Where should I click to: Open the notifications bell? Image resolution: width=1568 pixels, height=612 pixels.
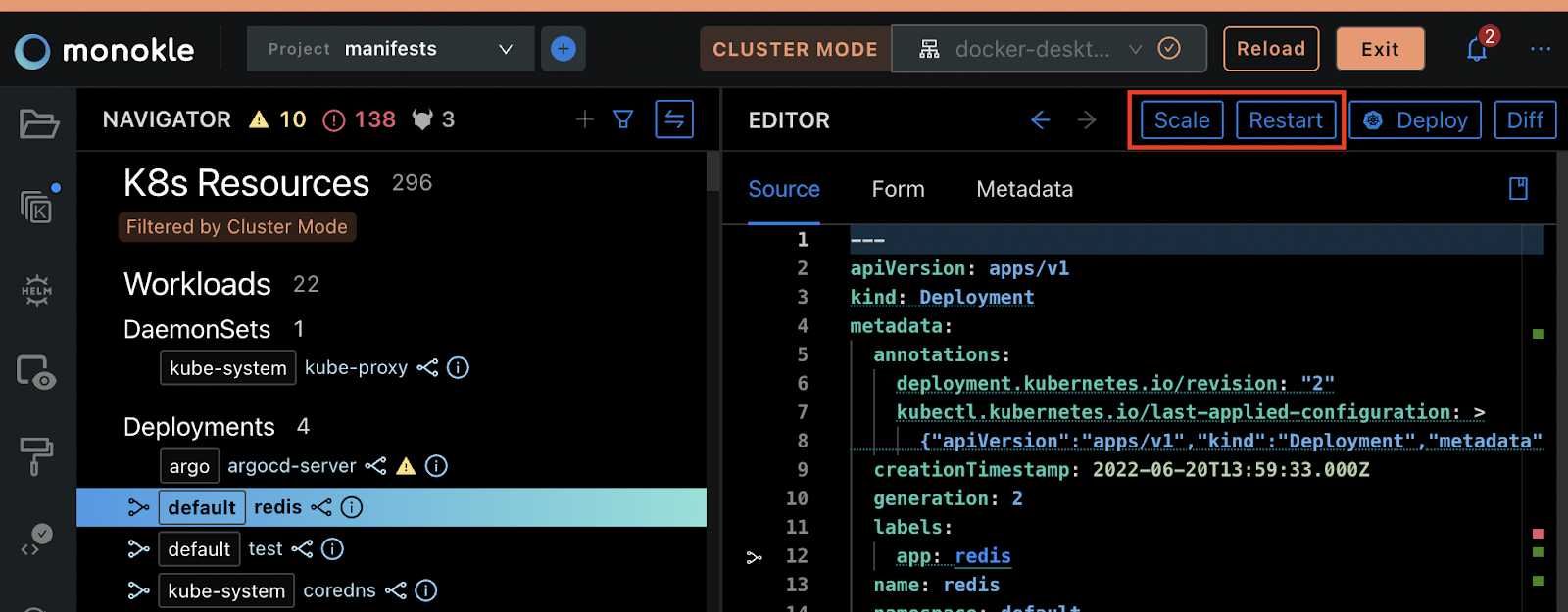pos(1477,49)
